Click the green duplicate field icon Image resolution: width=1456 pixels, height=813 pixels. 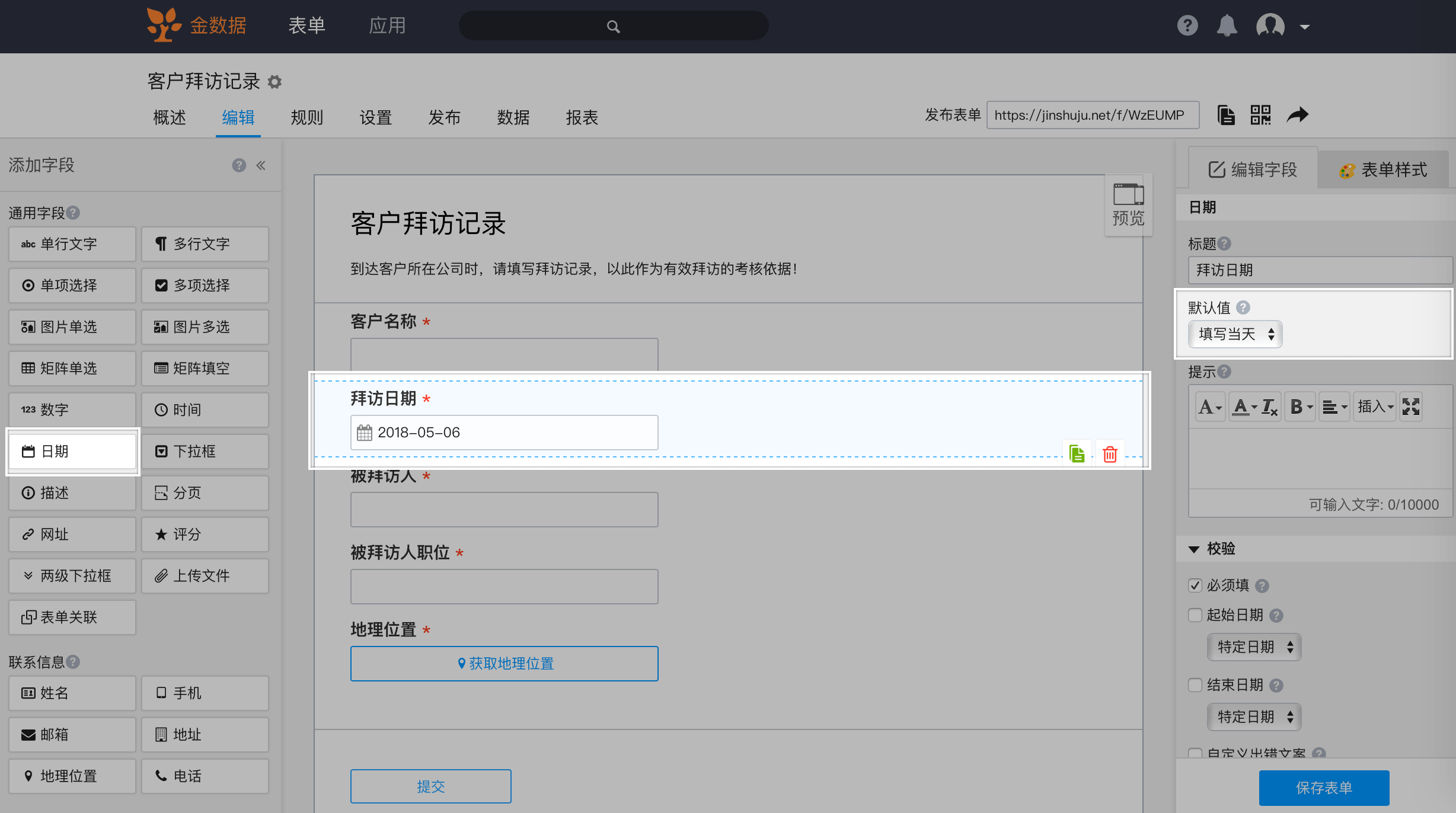pyautogui.click(x=1077, y=454)
